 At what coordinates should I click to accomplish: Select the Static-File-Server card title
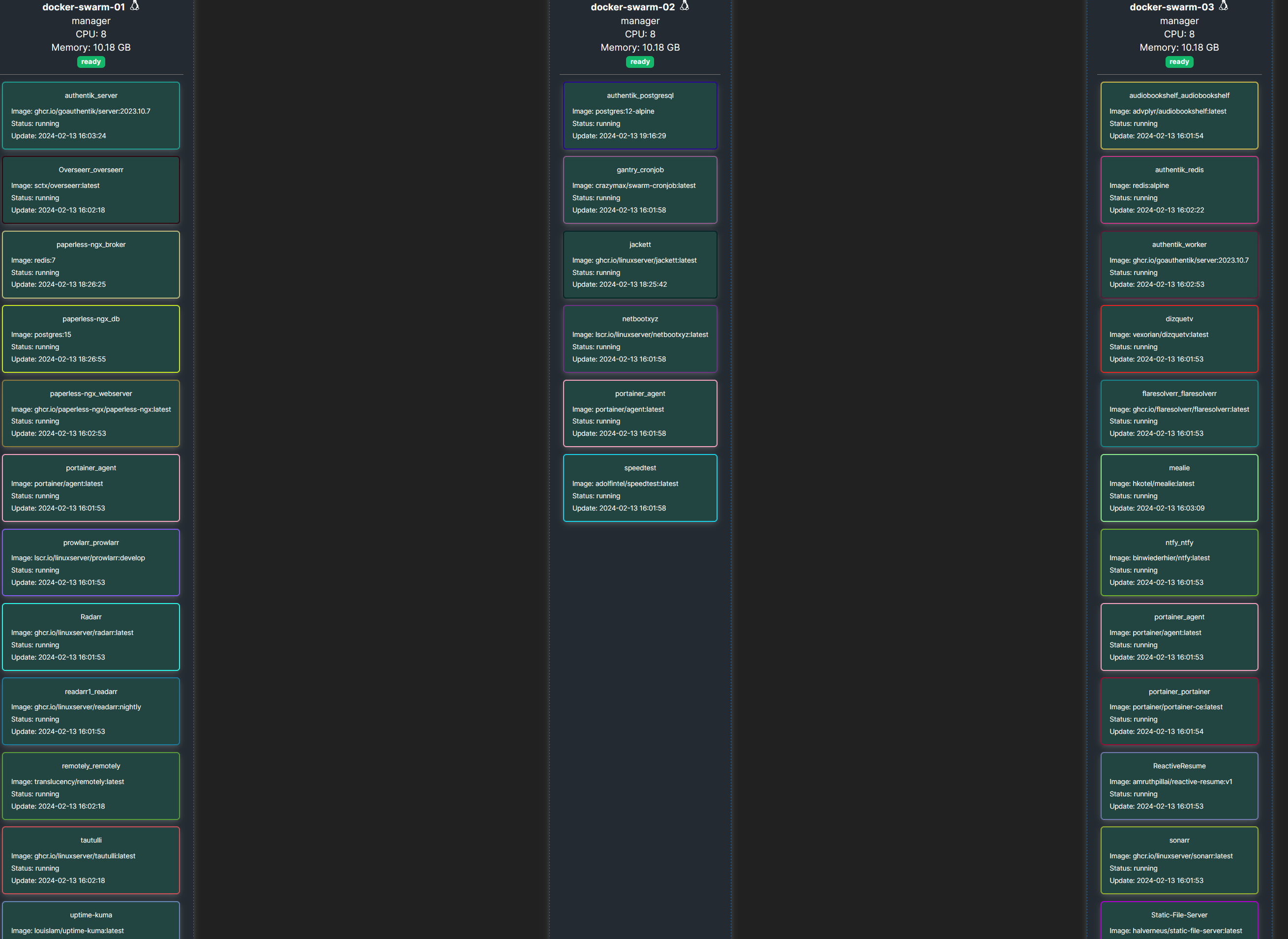tap(1179, 914)
